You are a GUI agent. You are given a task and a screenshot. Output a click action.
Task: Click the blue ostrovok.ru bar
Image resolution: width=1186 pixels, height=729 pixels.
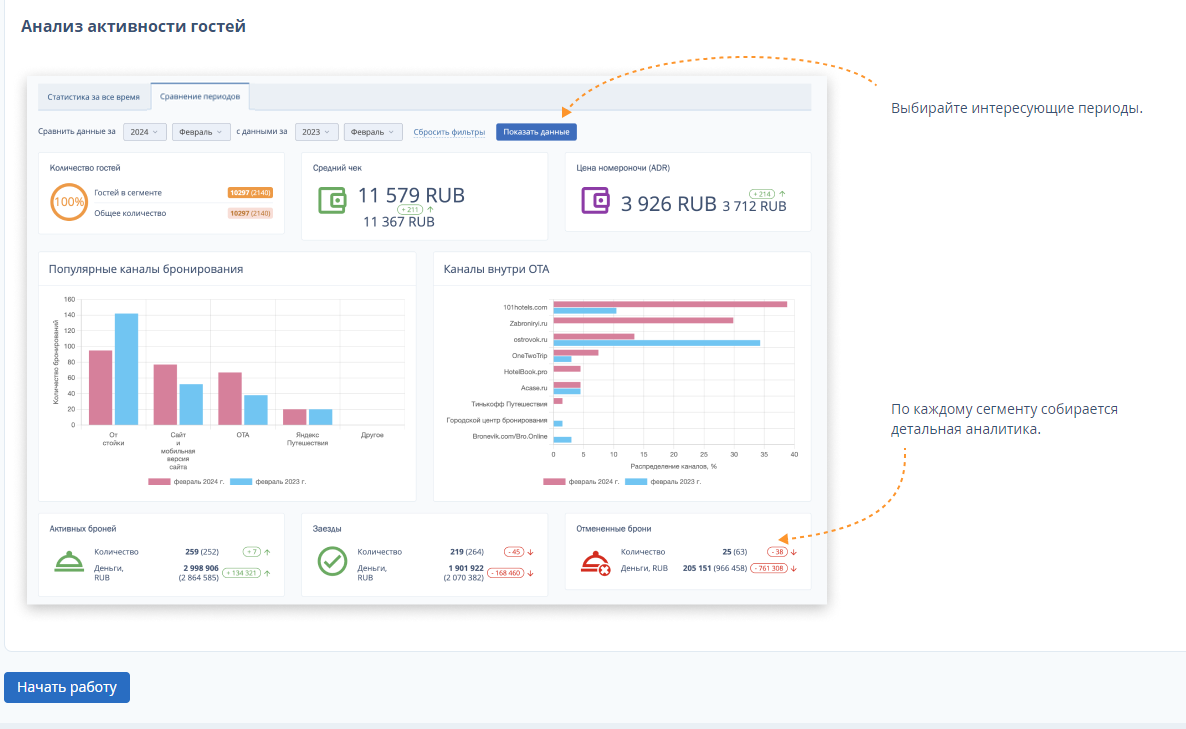657,343
